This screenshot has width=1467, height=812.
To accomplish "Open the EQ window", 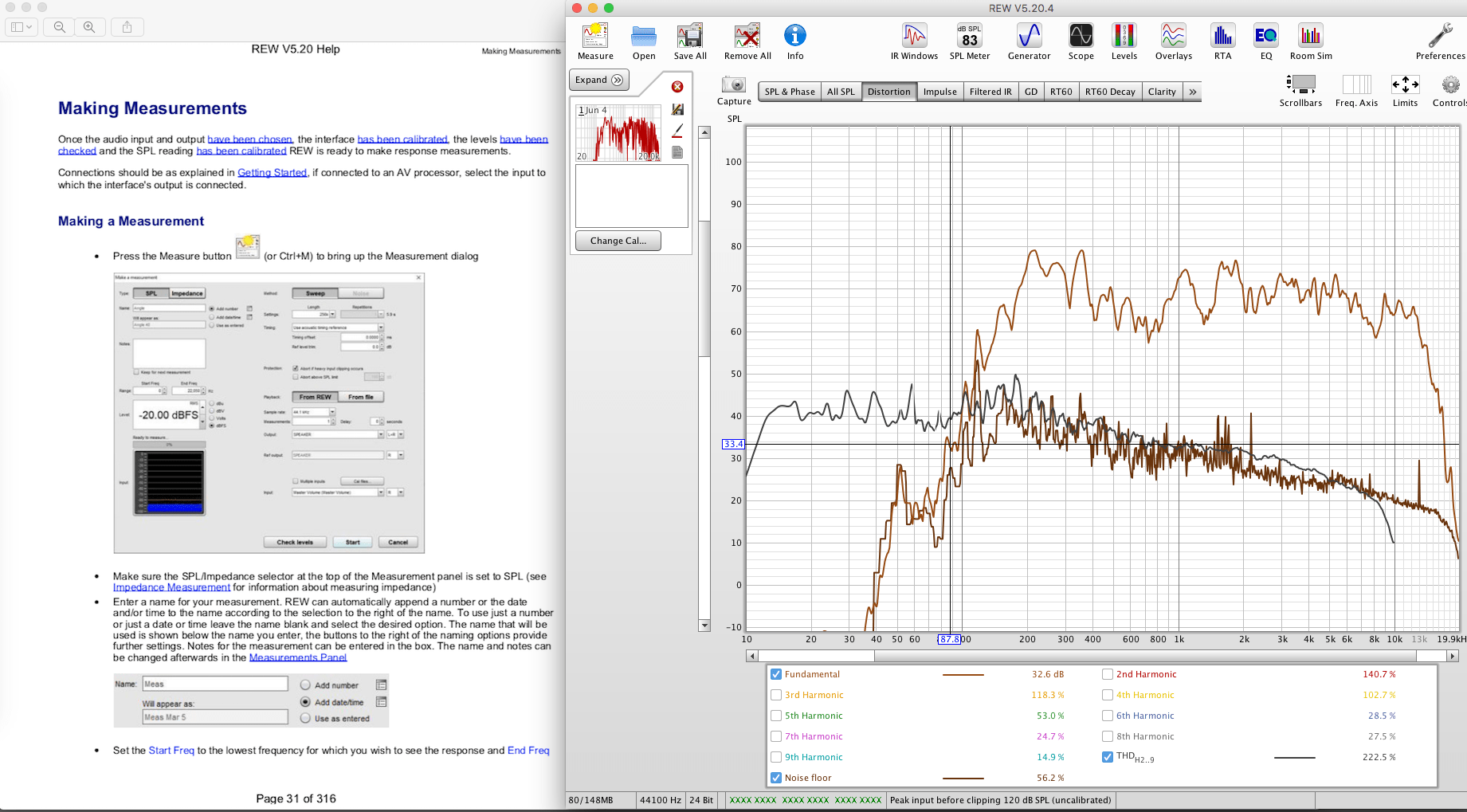I will tap(1265, 41).
